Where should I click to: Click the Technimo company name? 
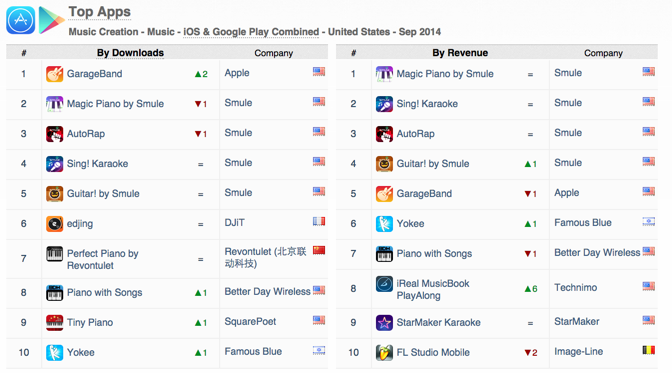click(x=575, y=287)
